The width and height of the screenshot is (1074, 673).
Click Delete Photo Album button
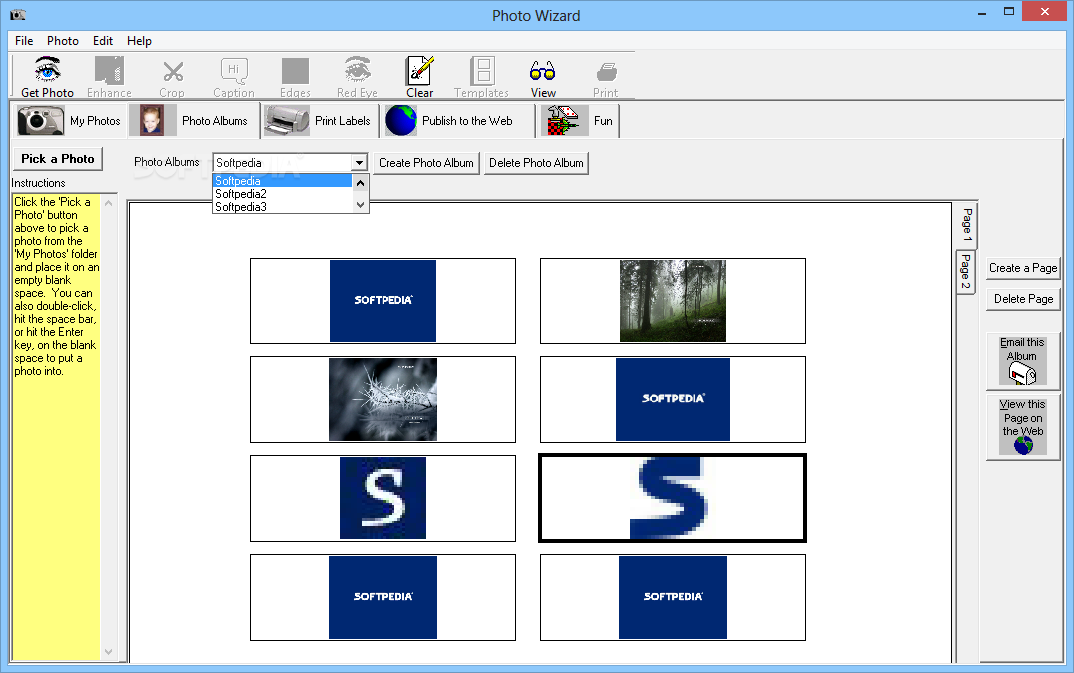coord(536,163)
